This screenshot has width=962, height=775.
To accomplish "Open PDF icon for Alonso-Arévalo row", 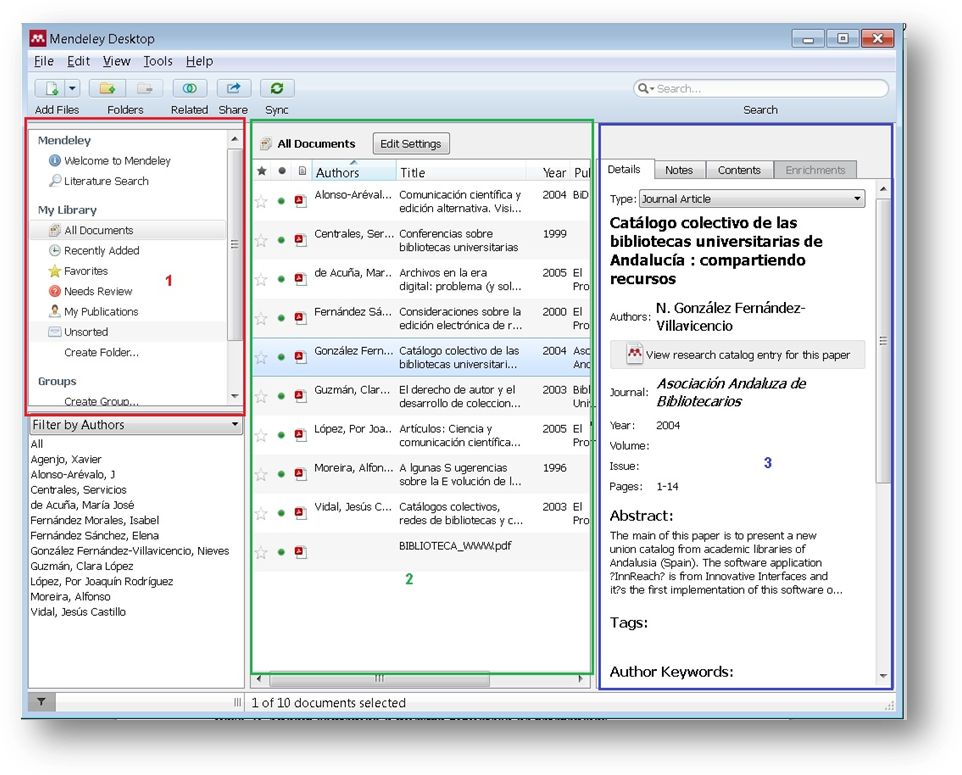I will [300, 201].
